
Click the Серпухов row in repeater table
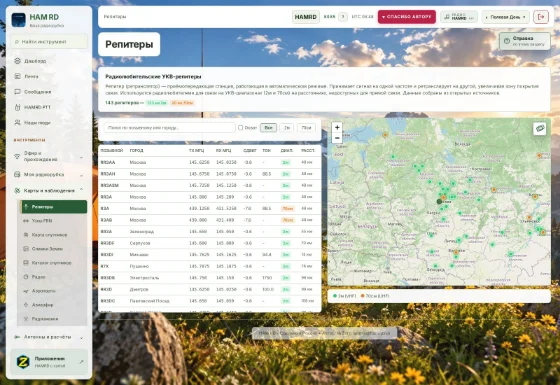tap(210, 243)
